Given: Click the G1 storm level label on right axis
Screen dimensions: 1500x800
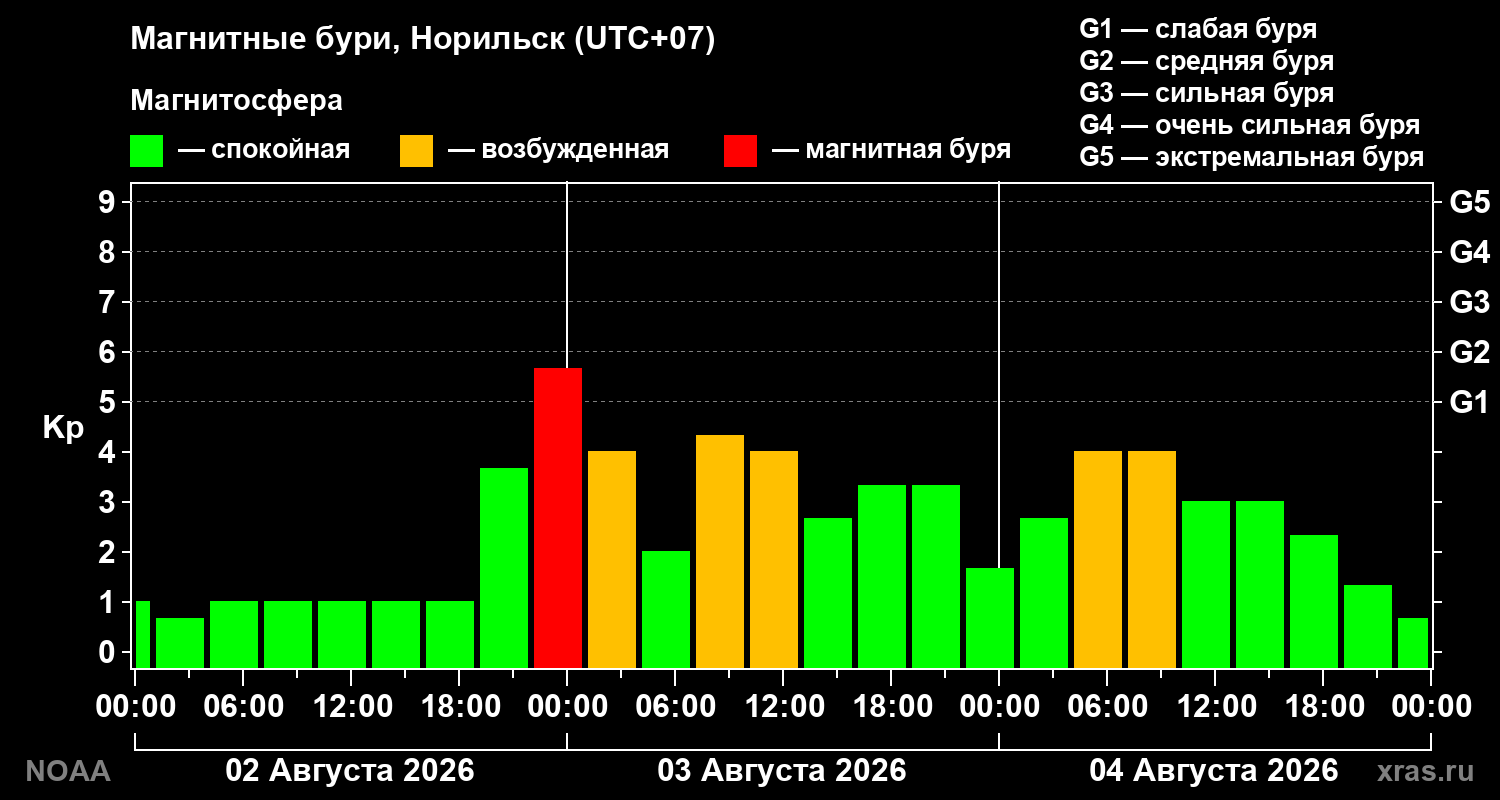Looking at the screenshot, I should (x=1469, y=402).
